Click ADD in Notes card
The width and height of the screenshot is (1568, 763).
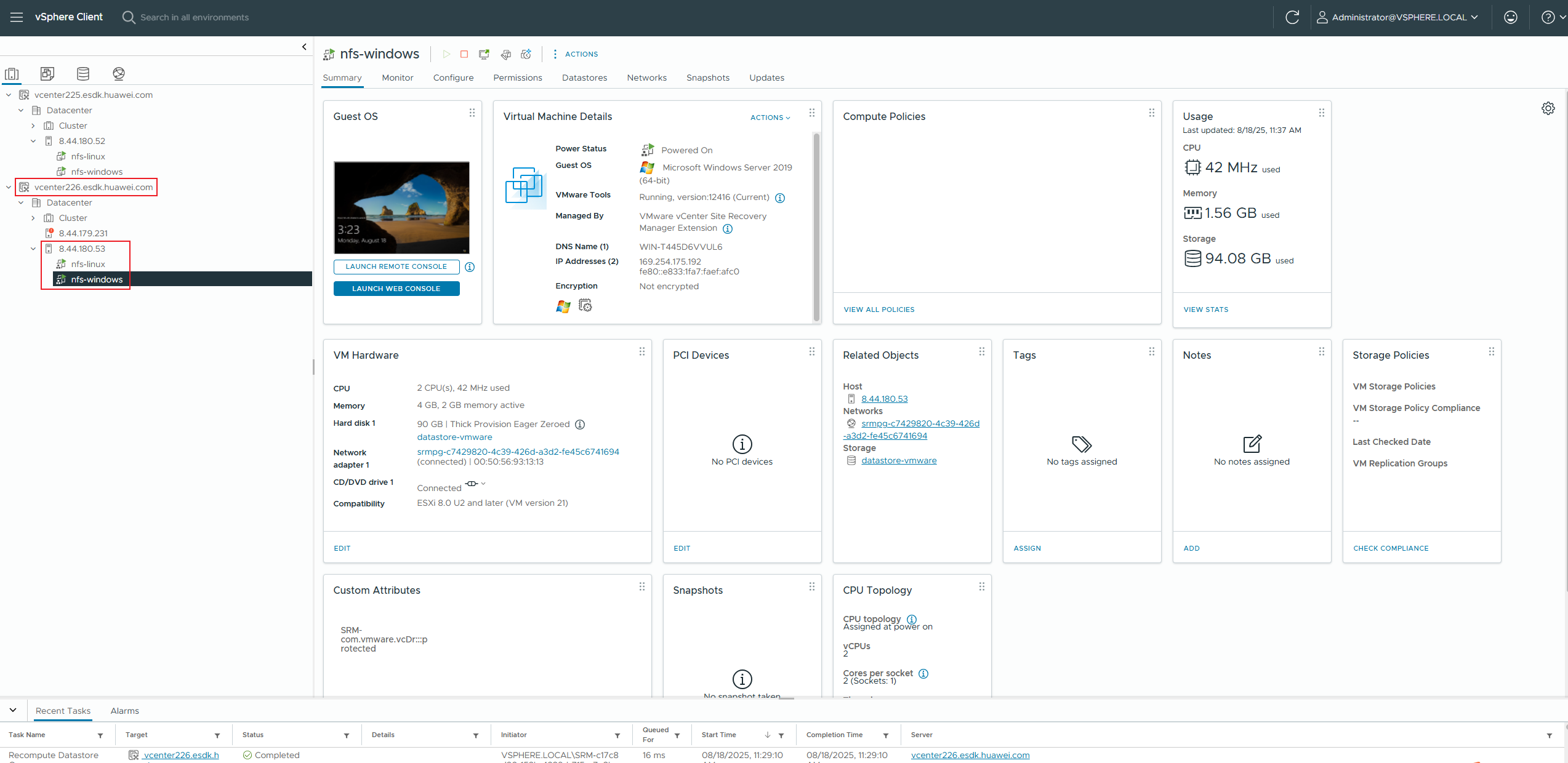pos(1191,548)
